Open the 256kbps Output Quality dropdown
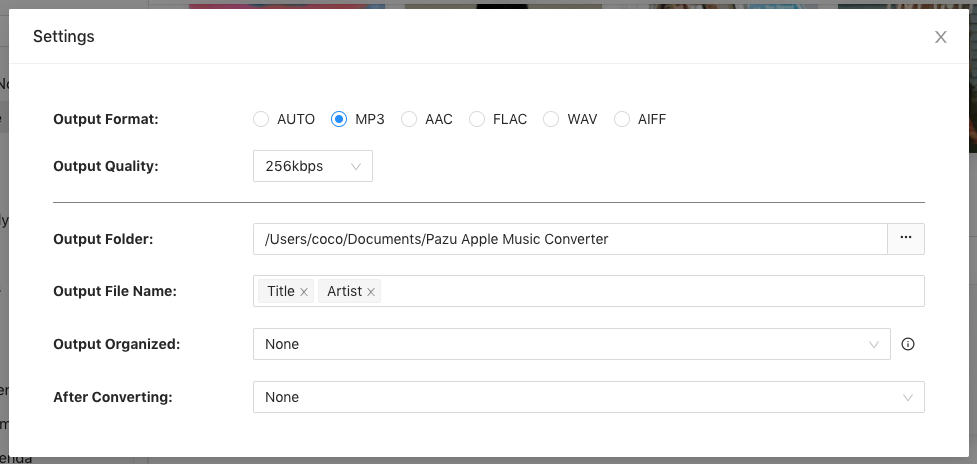The height and width of the screenshot is (464, 977). (312, 167)
